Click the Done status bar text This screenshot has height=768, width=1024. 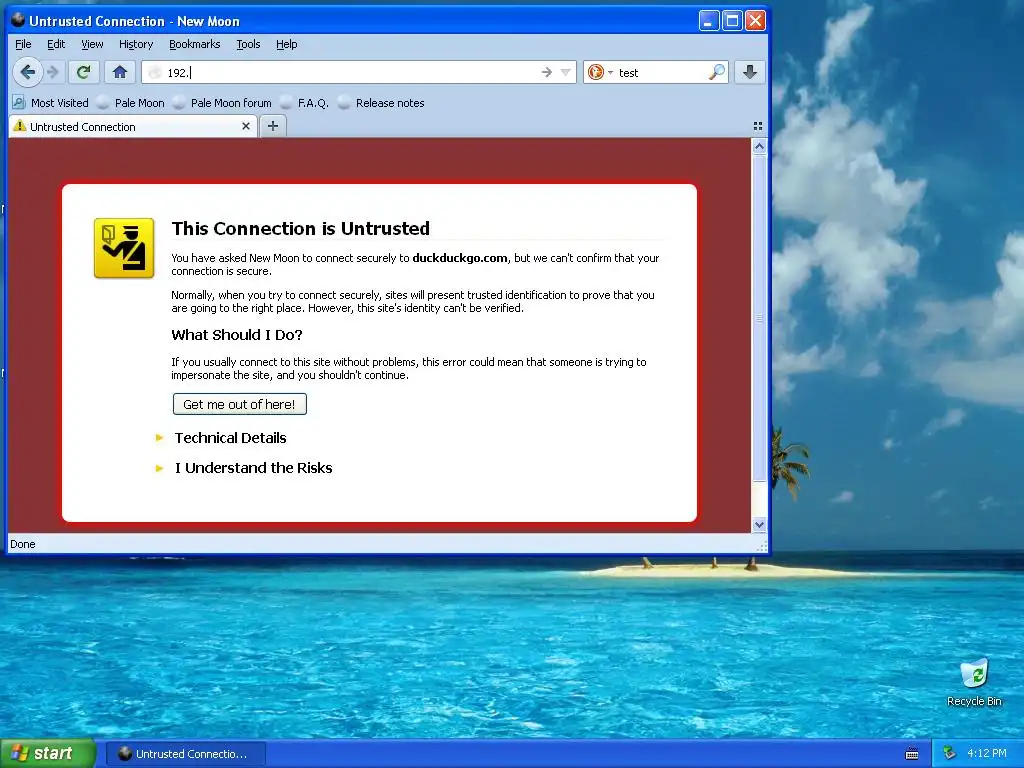click(23, 544)
